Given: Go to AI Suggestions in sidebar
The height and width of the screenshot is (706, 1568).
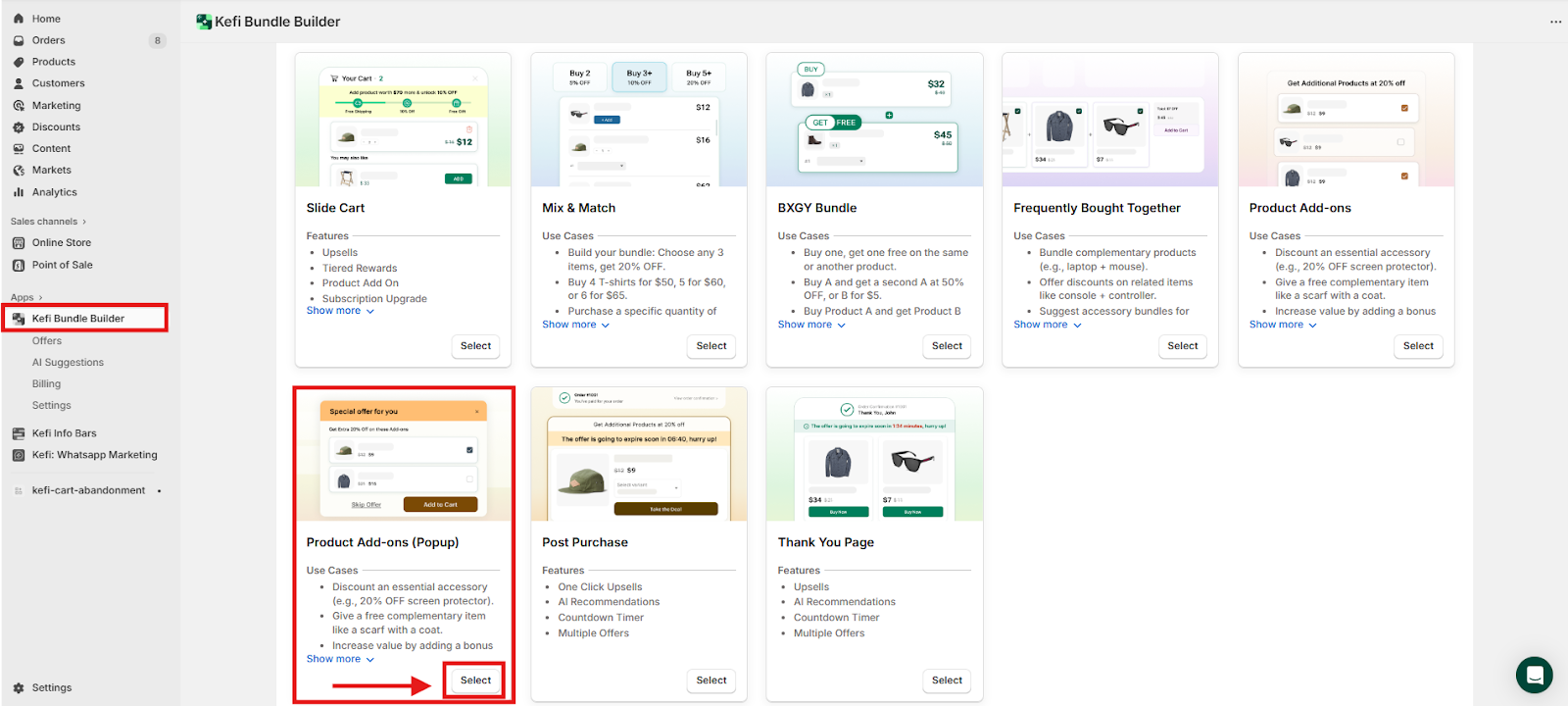Looking at the screenshot, I should [68, 363].
